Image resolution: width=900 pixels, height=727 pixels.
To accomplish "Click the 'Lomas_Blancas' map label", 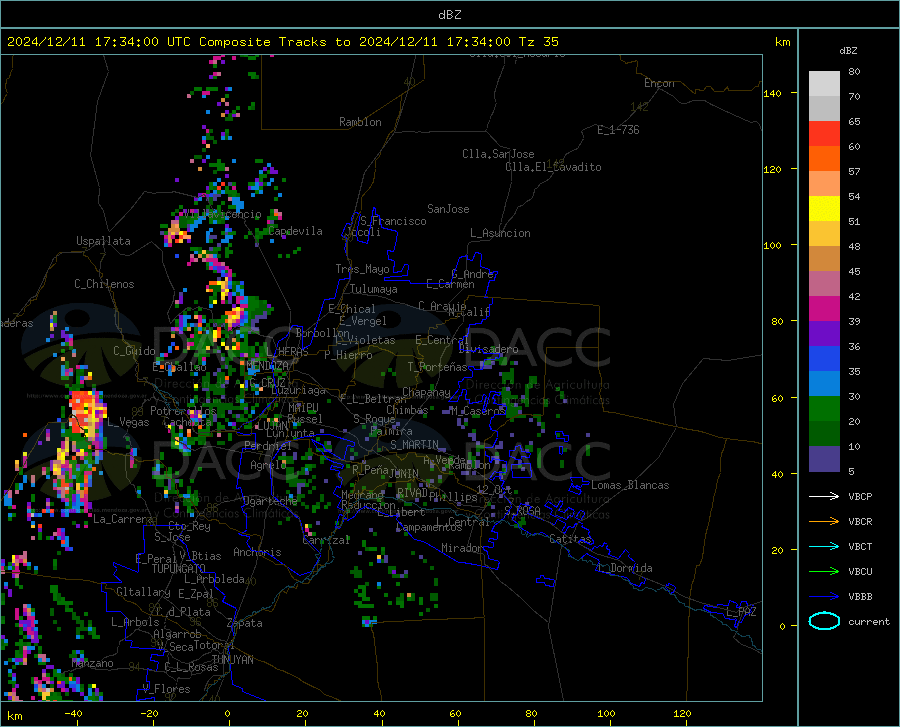I will pos(630,485).
